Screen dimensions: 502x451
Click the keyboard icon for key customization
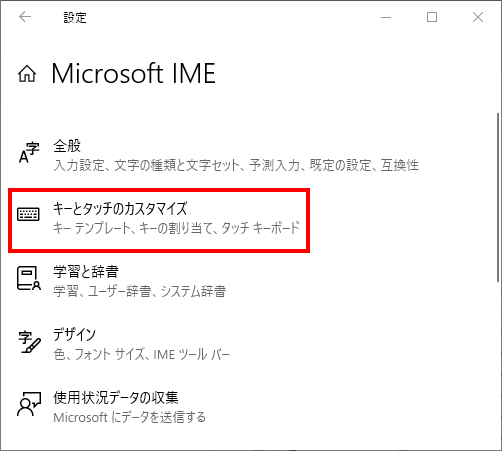28,214
